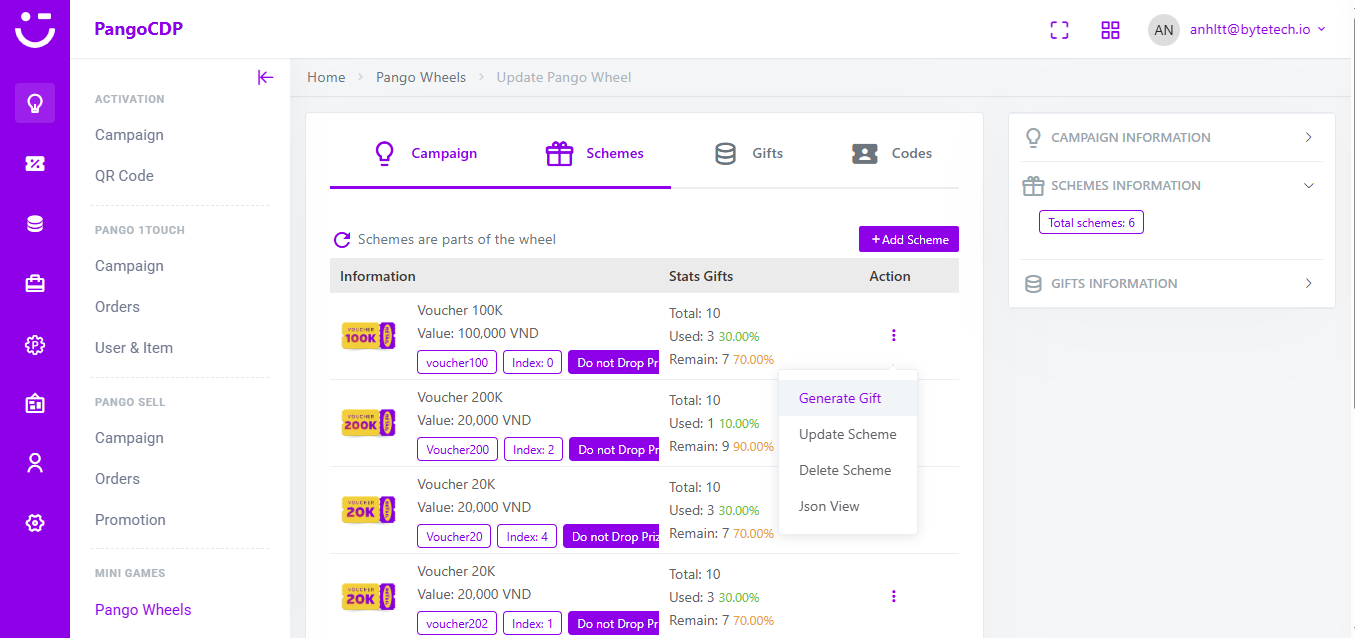This screenshot has height=638, width=1355.
Task: Open Orders under Pango 1Touch section
Action: (117, 307)
